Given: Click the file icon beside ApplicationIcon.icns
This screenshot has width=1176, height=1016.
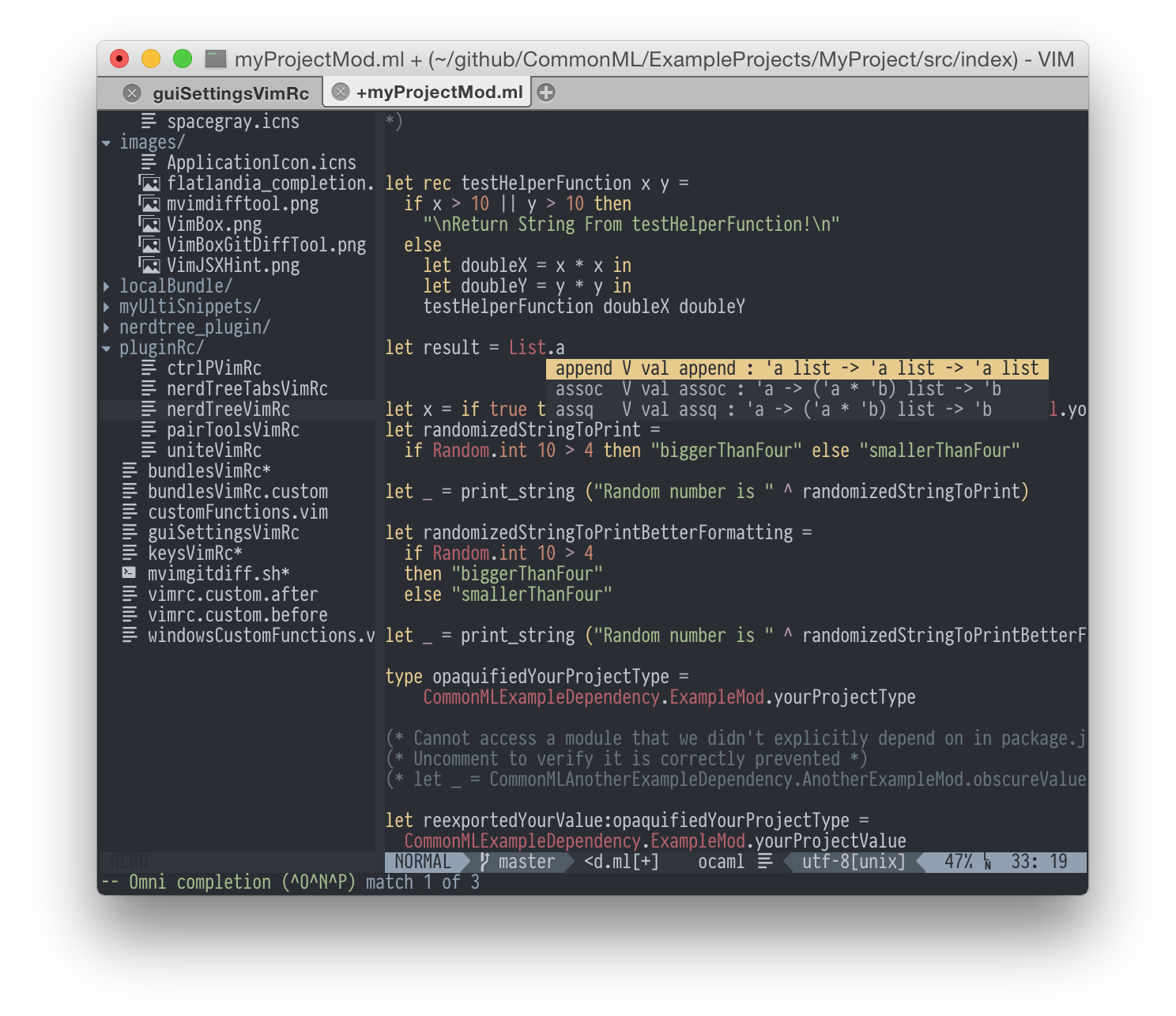Looking at the screenshot, I should [x=149, y=162].
